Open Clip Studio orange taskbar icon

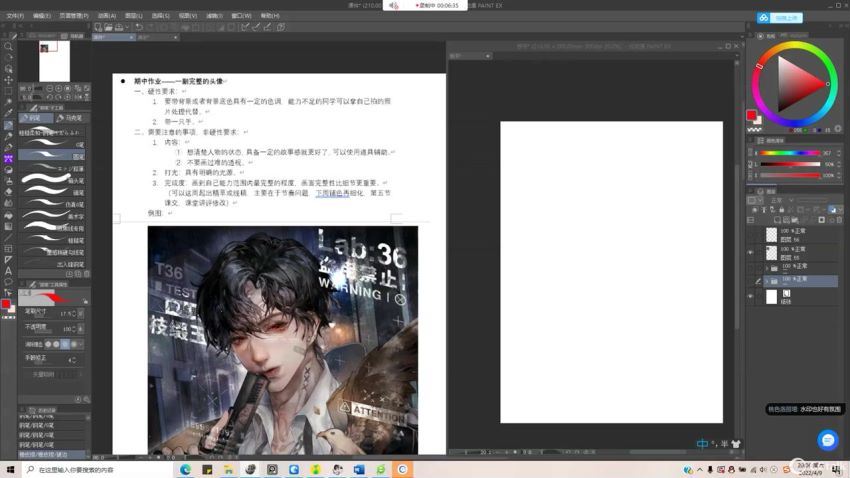[x=402, y=469]
